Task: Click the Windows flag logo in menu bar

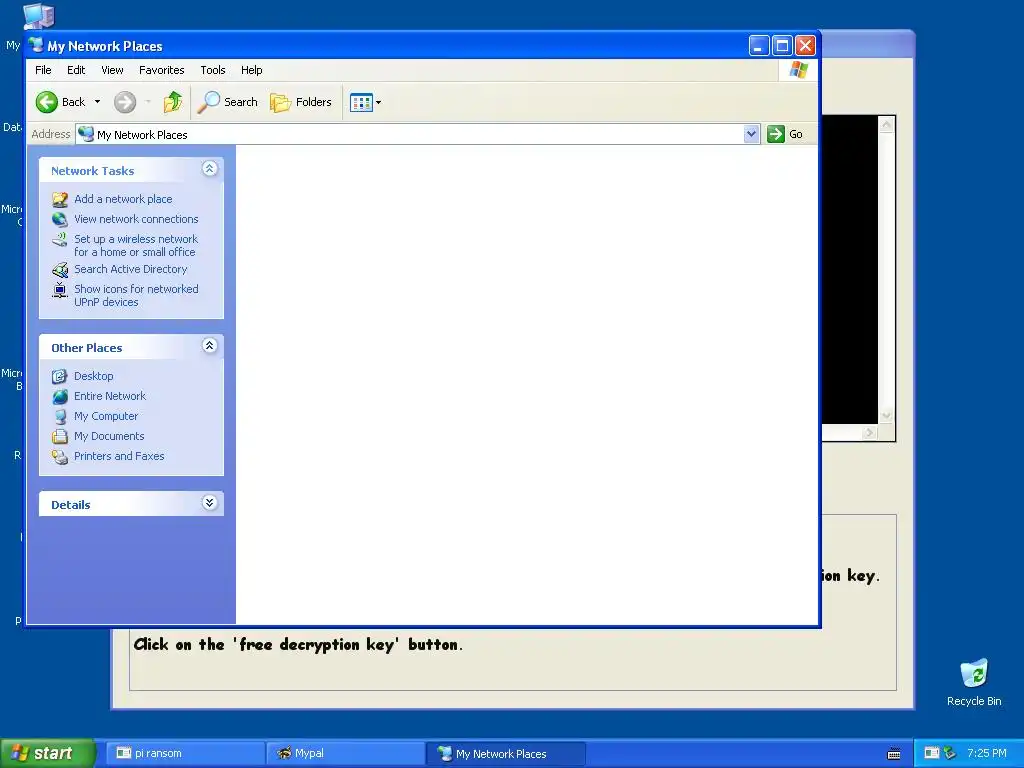Action: click(x=798, y=70)
